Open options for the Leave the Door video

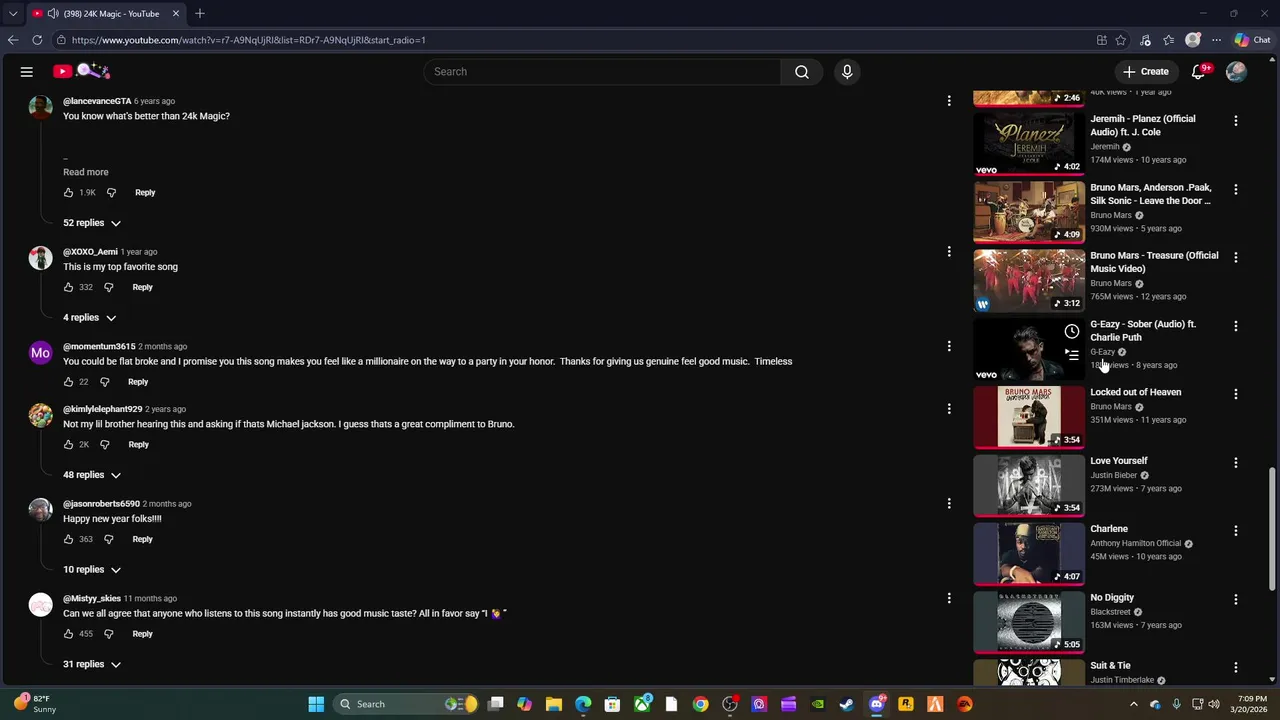coord(1236,189)
